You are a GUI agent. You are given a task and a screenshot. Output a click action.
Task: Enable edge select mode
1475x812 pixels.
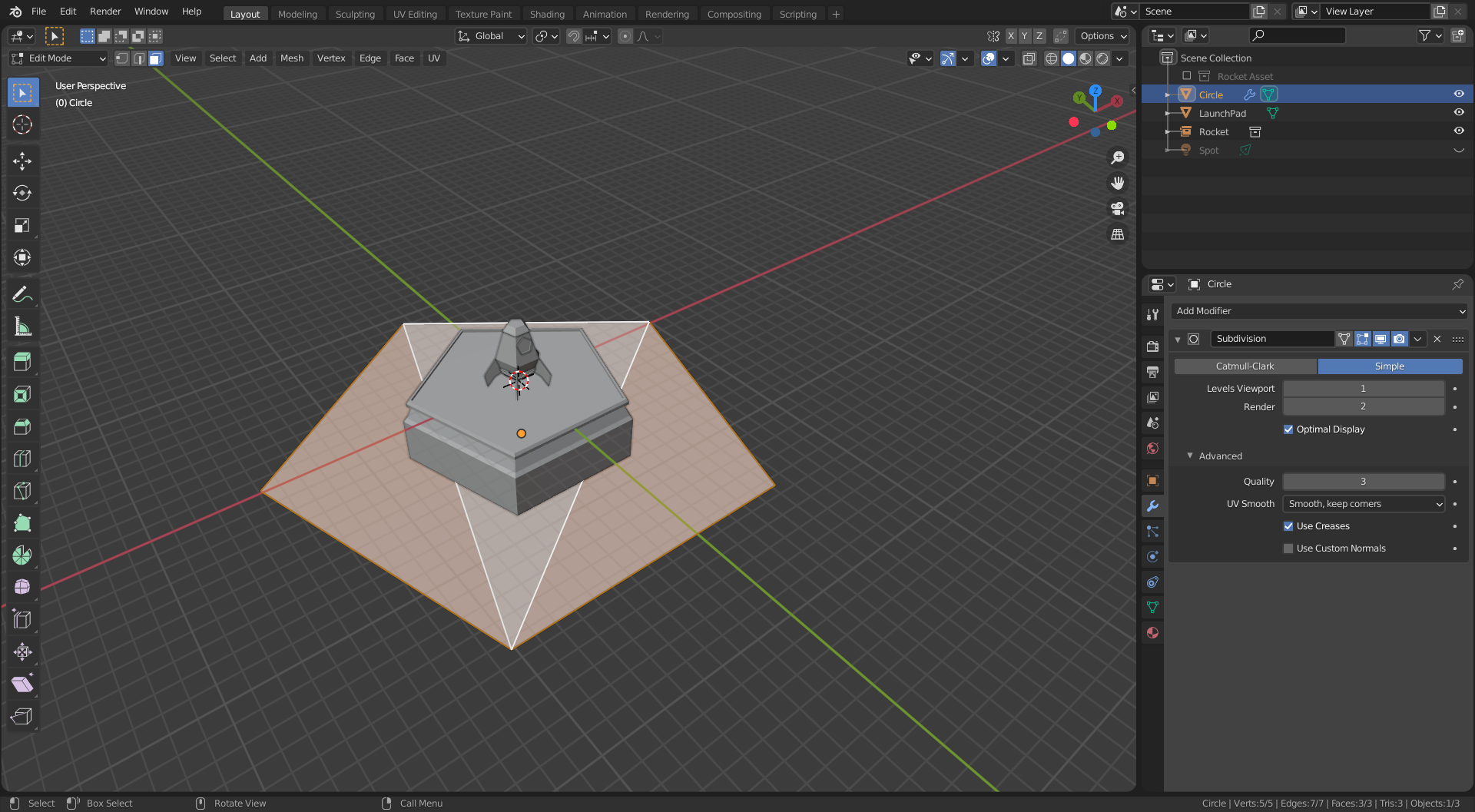(138, 58)
